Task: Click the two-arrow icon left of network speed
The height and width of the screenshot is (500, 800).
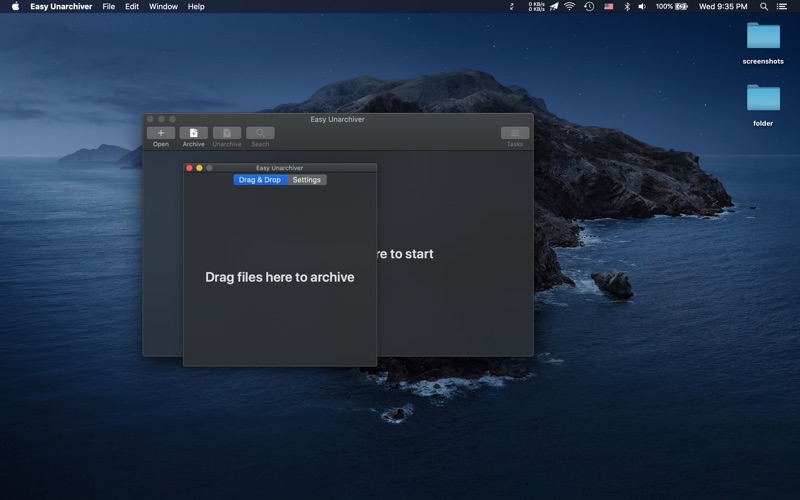Action: pyautogui.click(x=512, y=7)
